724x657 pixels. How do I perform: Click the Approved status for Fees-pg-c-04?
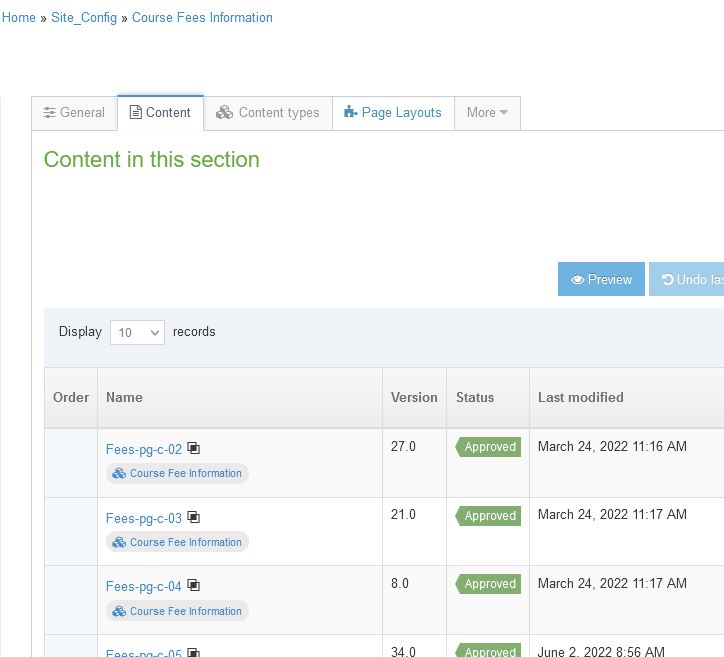coord(488,584)
